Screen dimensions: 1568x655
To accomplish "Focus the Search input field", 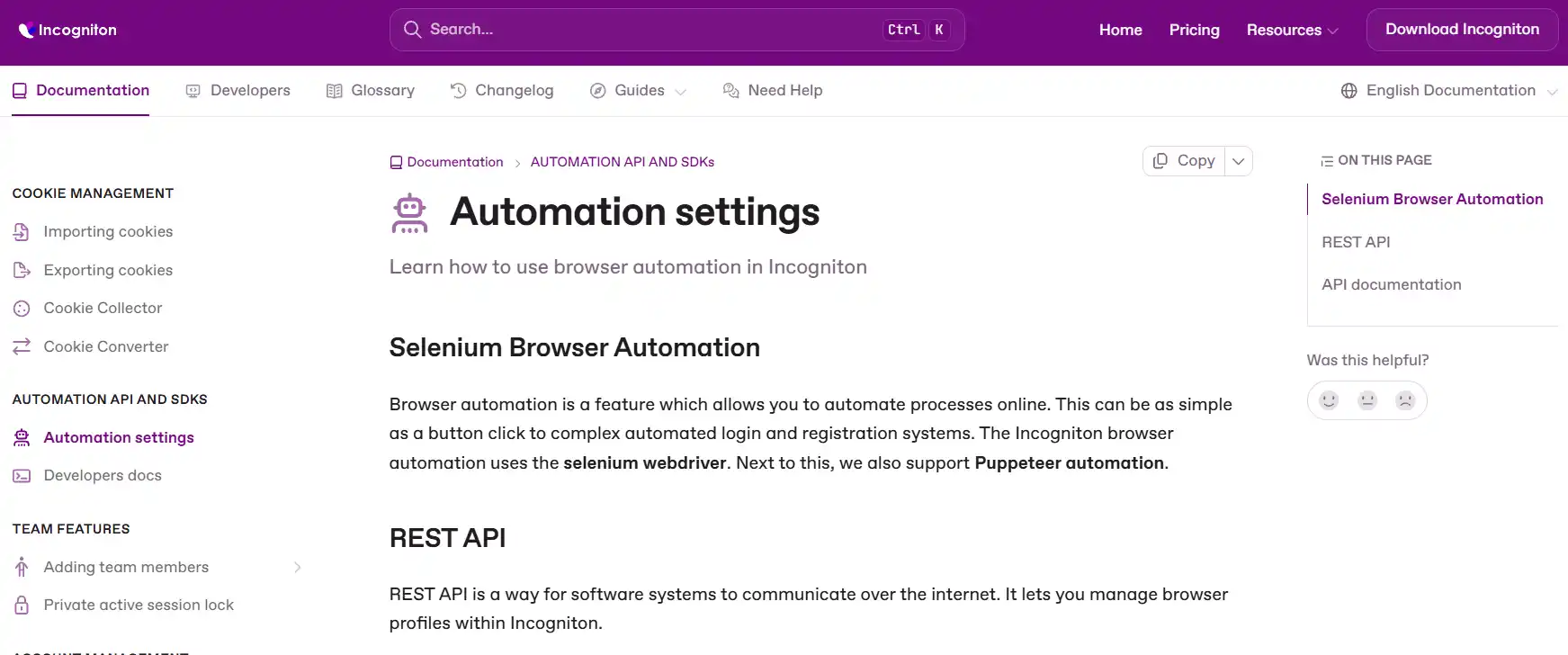I will click(x=676, y=30).
